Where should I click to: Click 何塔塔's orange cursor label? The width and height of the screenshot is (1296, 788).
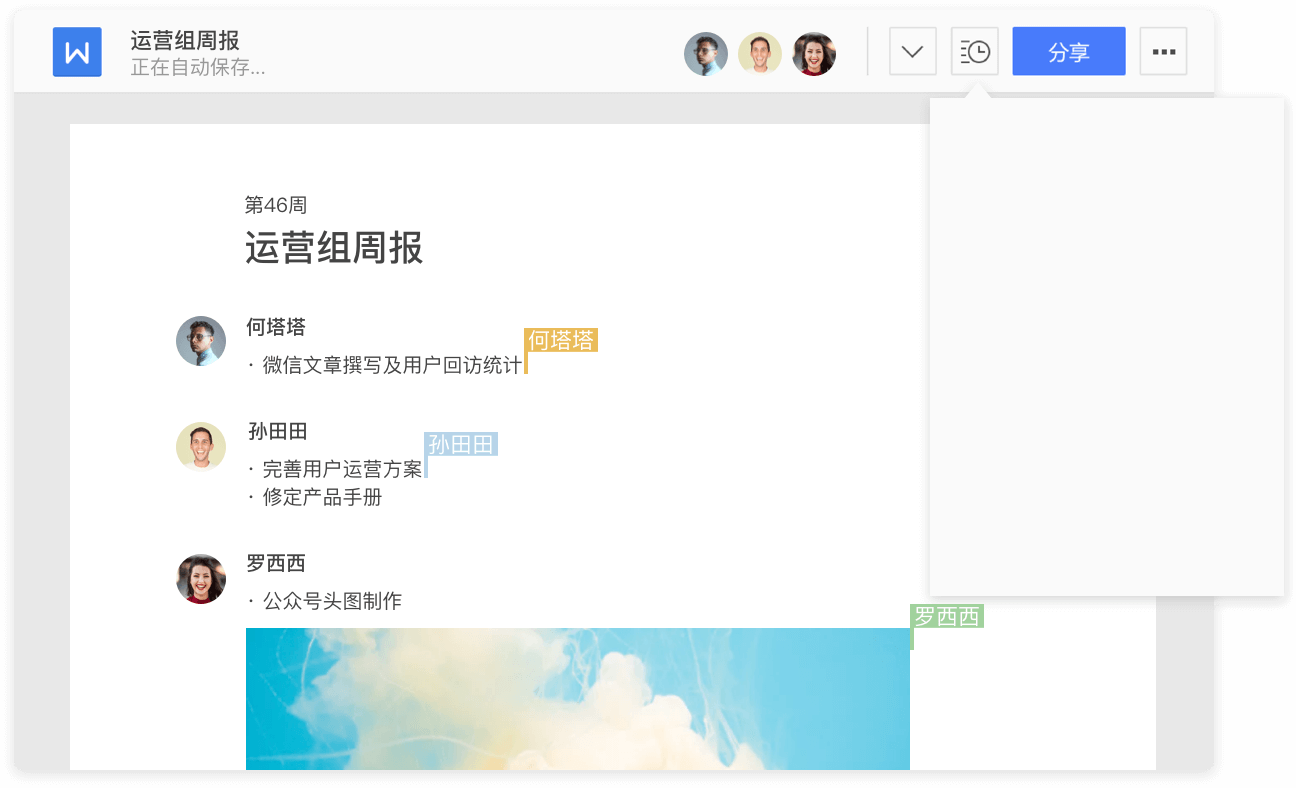coord(560,341)
